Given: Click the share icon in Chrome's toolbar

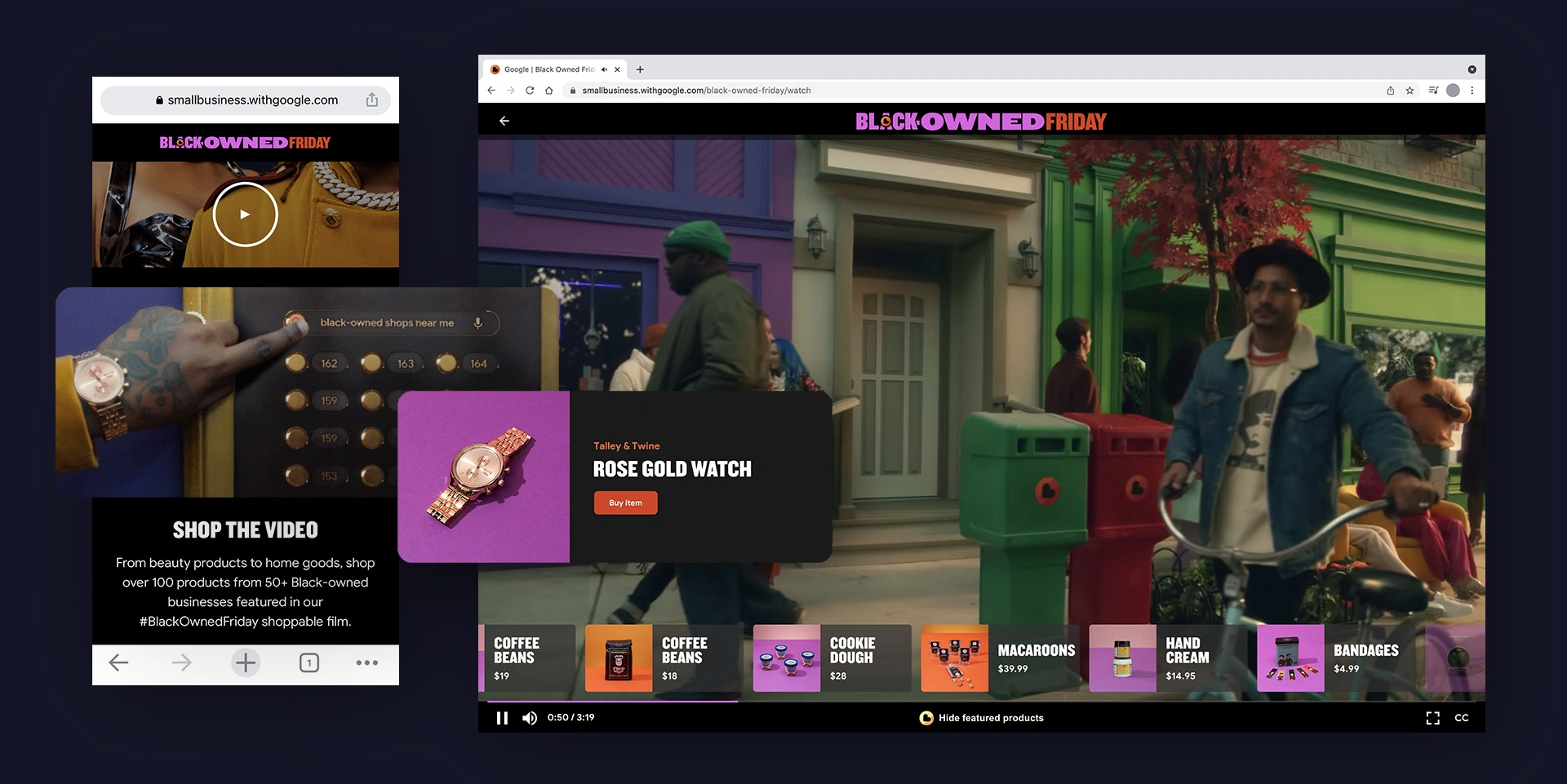Looking at the screenshot, I should tap(1390, 91).
